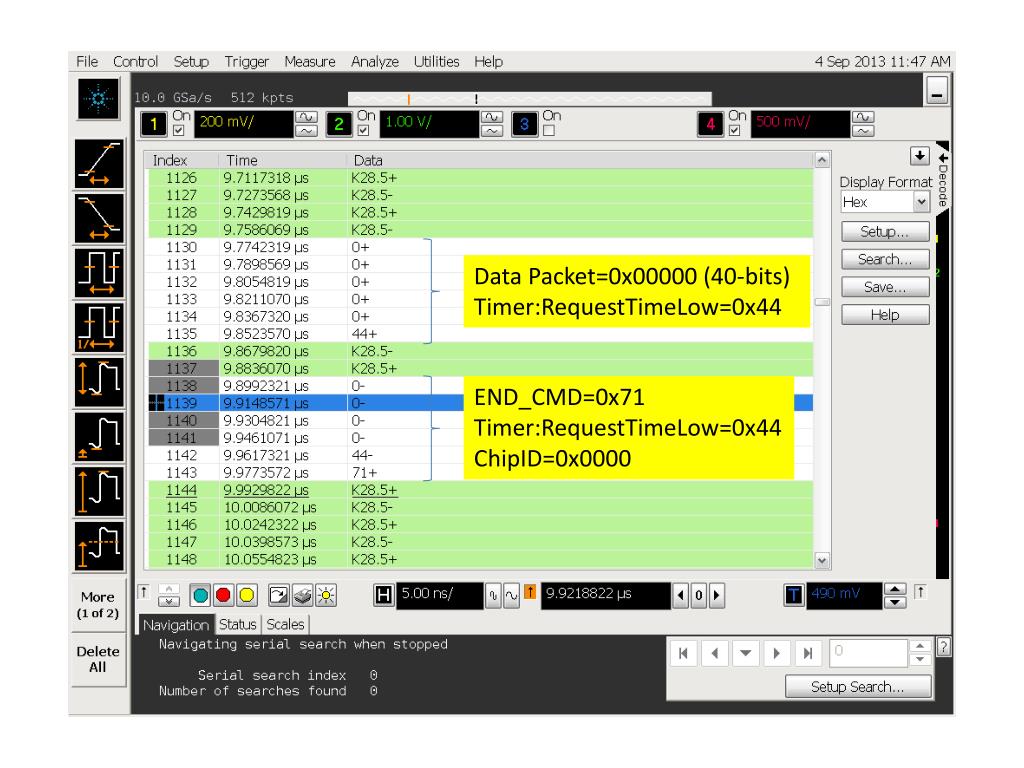Image resolution: width=1024 pixels, height=768 pixels.
Task: Select the frequency (1/period) measurement icon
Action: pyautogui.click(x=99, y=327)
